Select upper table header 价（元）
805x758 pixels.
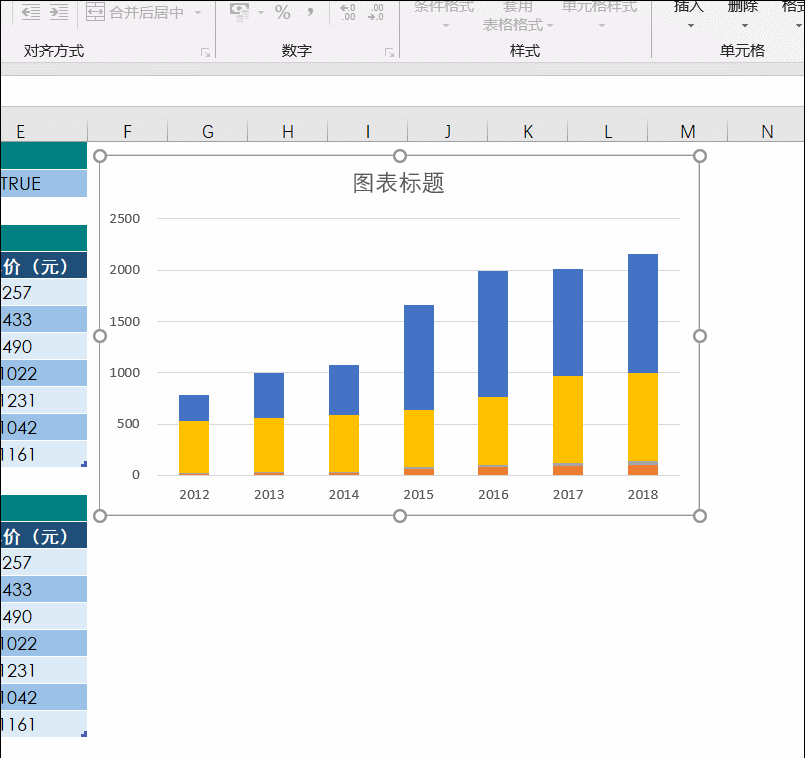coord(44,266)
